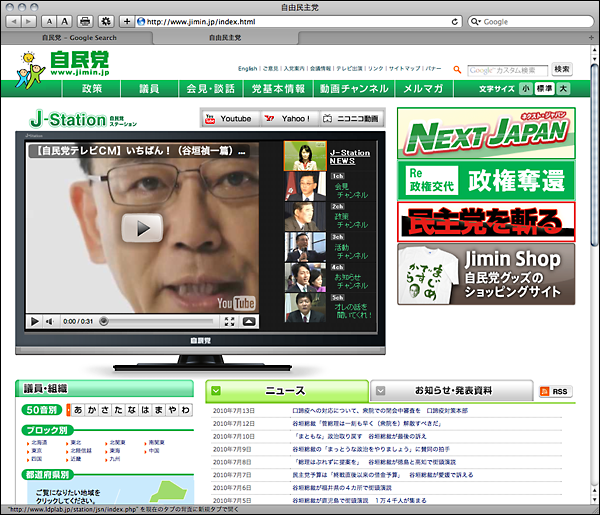Viewport: 600px width, 515px height.
Task: Mute the video with the speaker icon
Action: pos(51,322)
